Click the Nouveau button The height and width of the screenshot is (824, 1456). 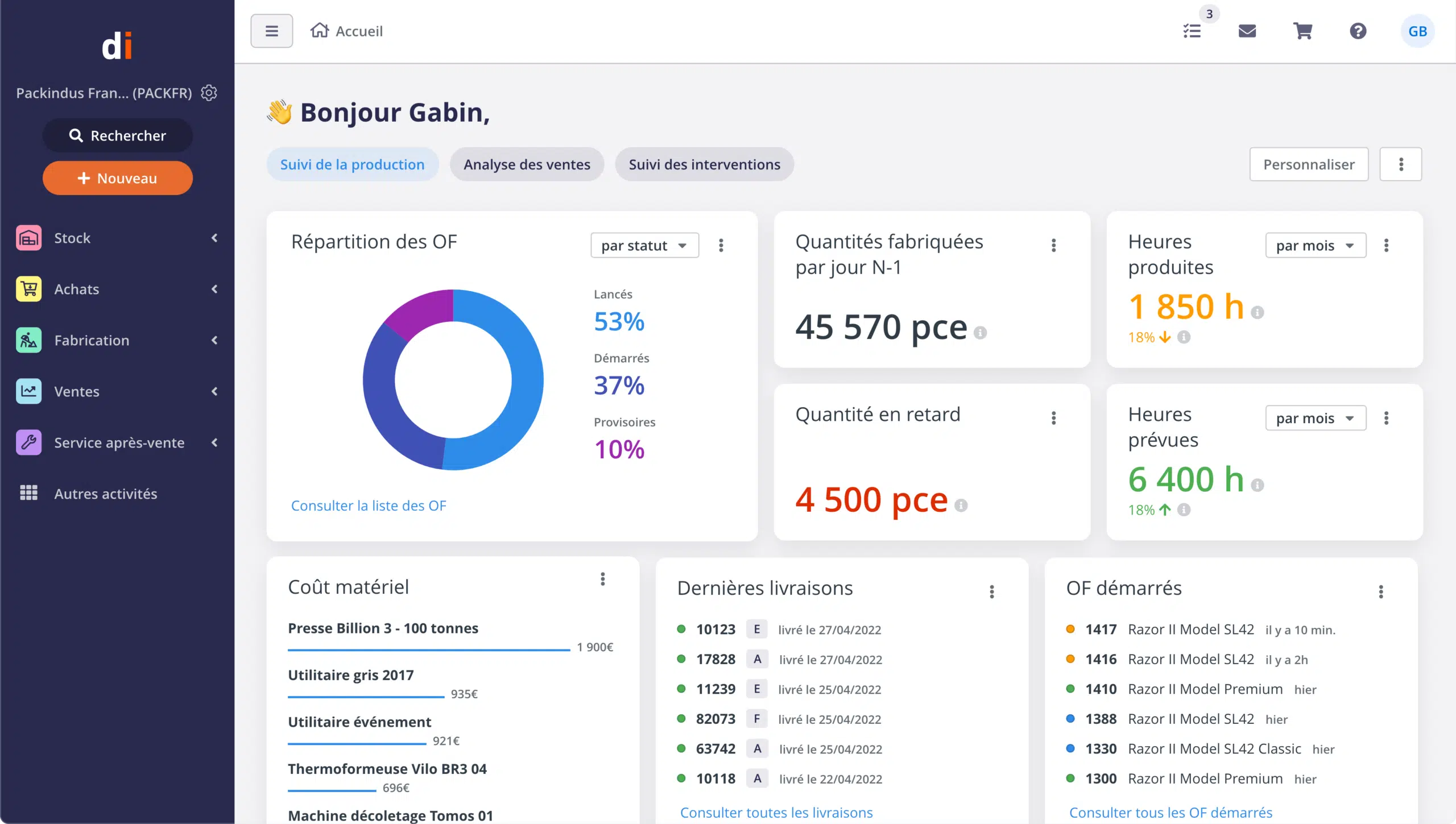pyautogui.click(x=117, y=178)
